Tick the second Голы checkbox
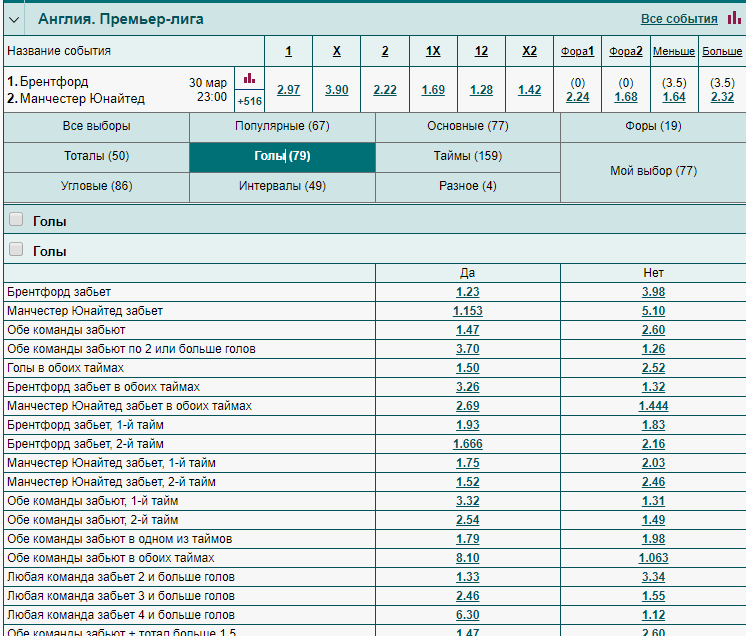The width and height of the screenshot is (746, 636). pos(16,249)
